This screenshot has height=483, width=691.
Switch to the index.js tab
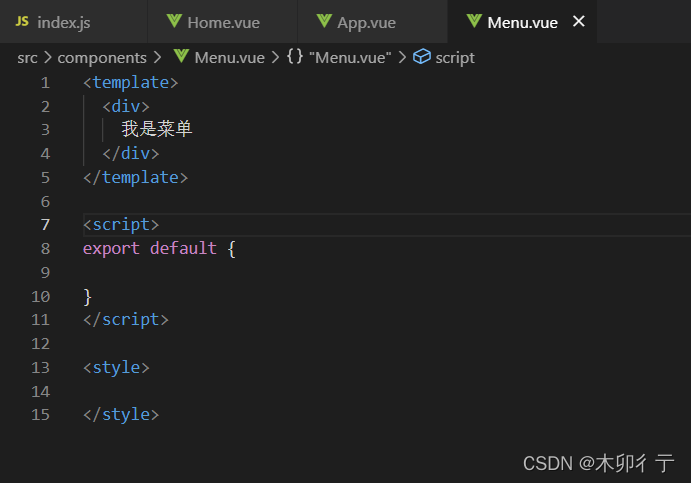(x=73, y=22)
